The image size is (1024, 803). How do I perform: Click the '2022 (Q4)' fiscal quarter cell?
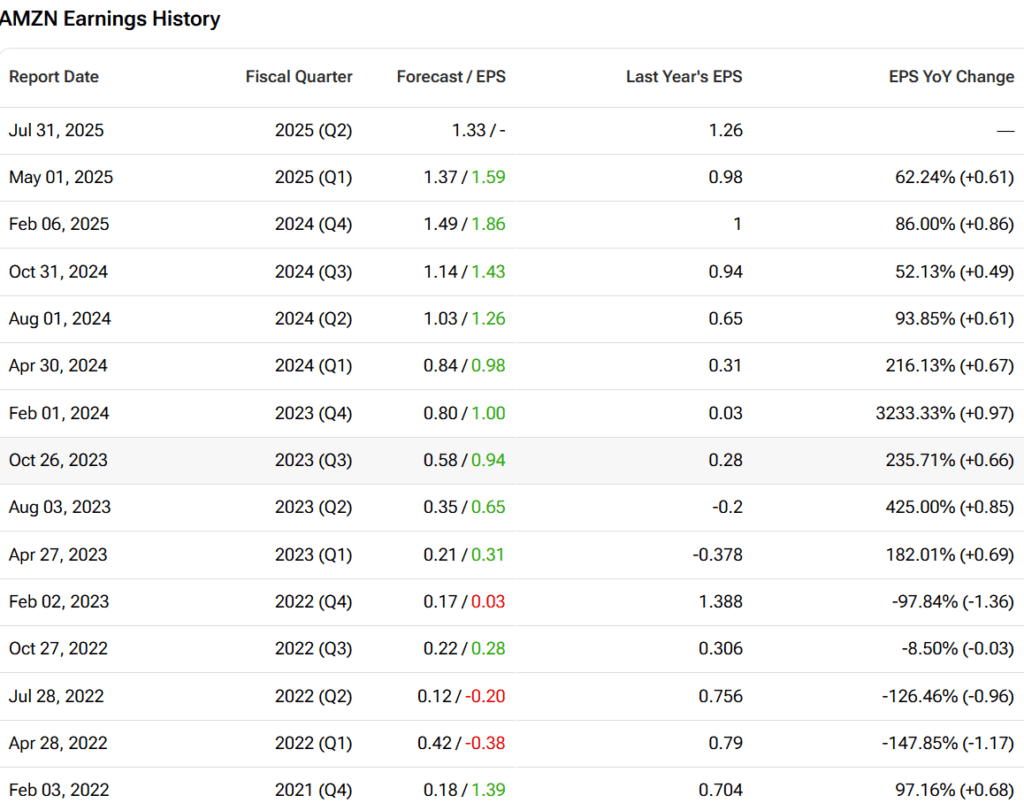[313, 602]
